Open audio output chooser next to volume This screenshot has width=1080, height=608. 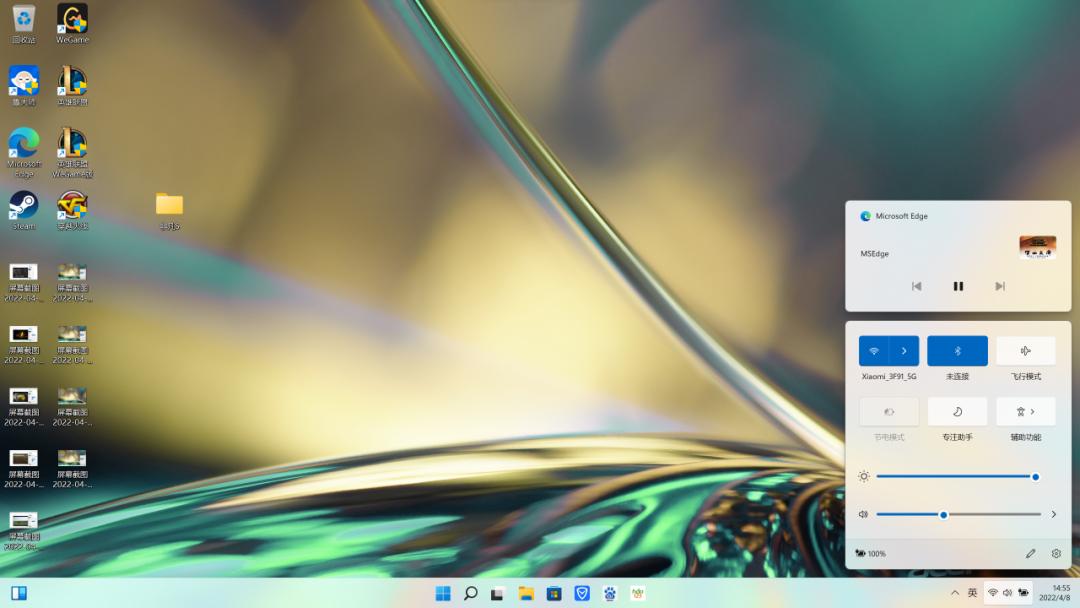pos(1053,514)
